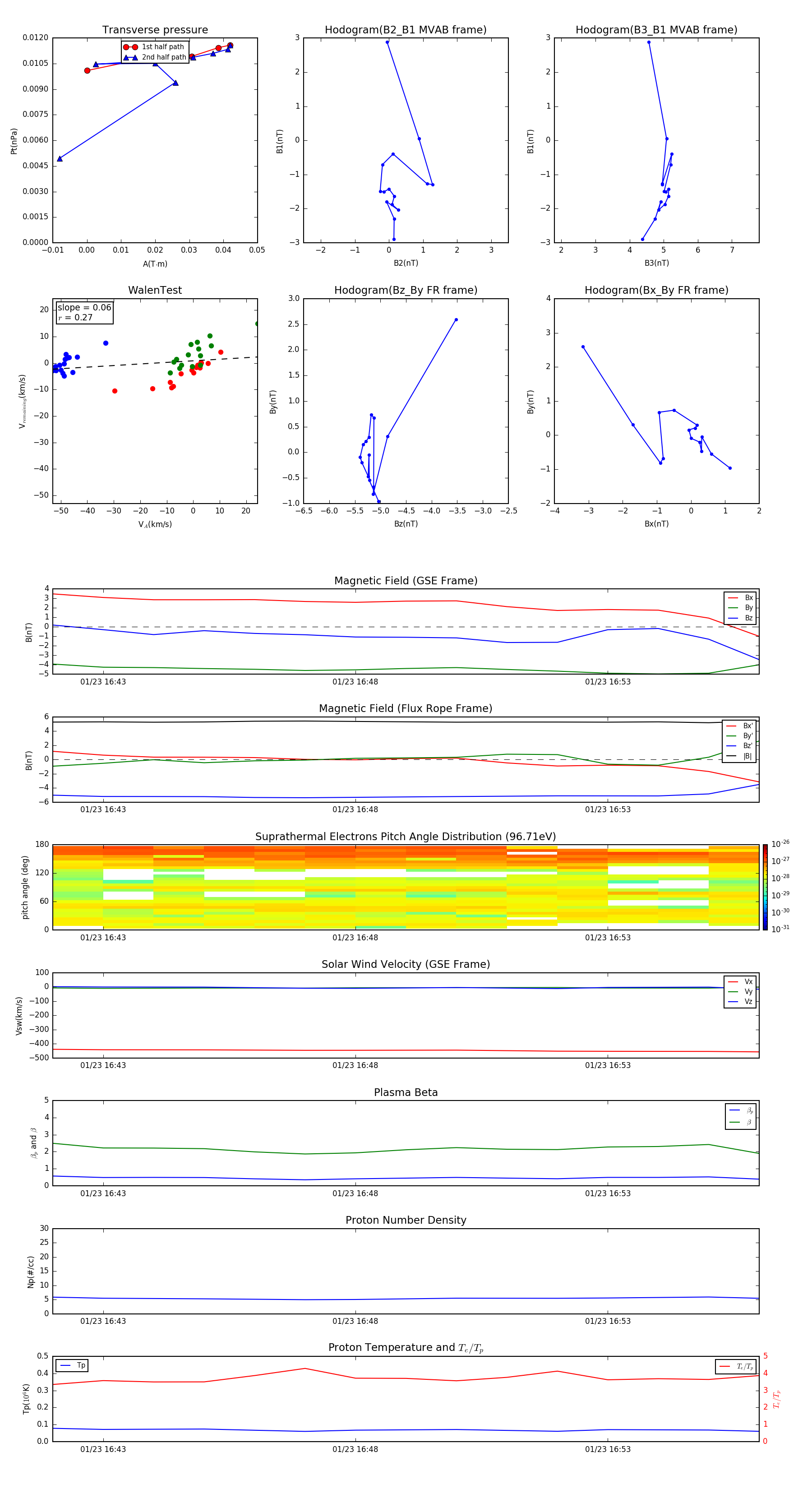Click the 'Np(#/cc)' axis label
Viewport: 812px width, 1489px height.
point(31,1272)
